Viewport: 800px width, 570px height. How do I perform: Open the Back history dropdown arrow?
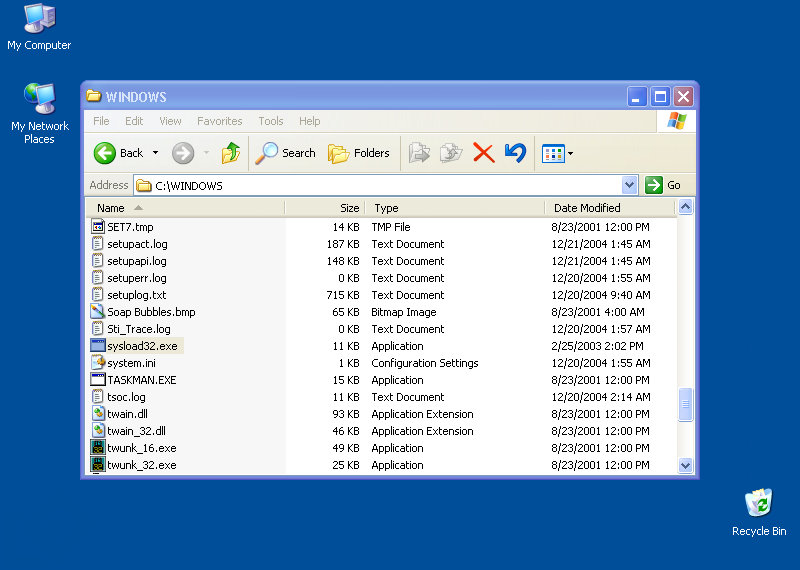(x=155, y=153)
